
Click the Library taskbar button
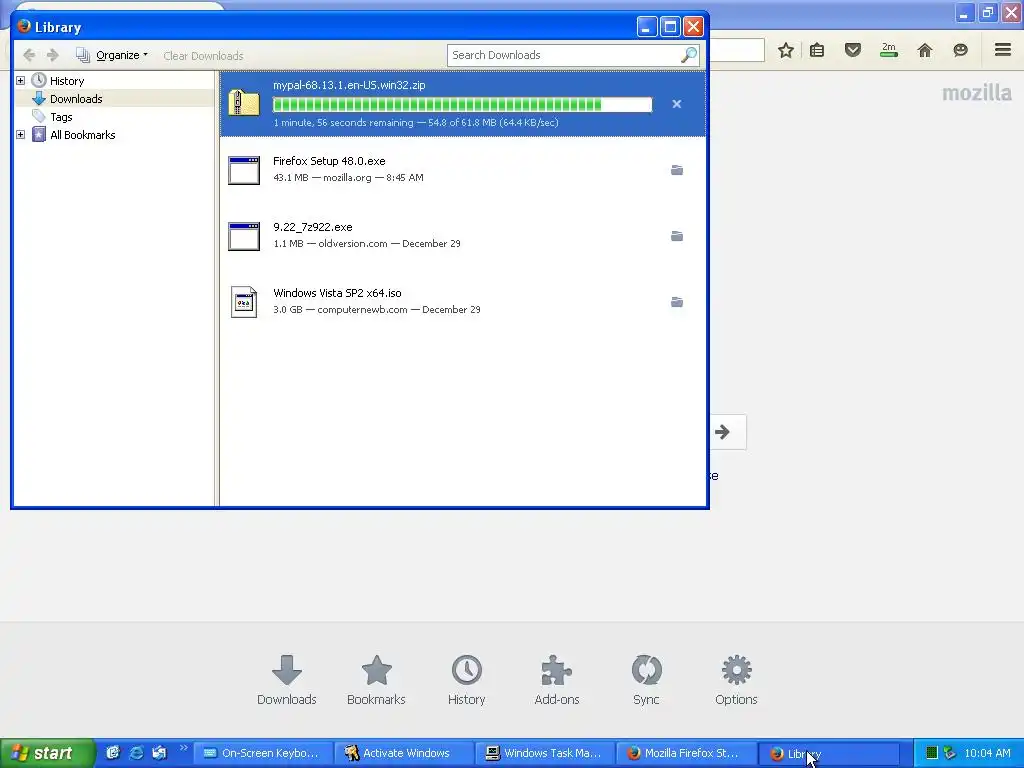click(x=827, y=753)
